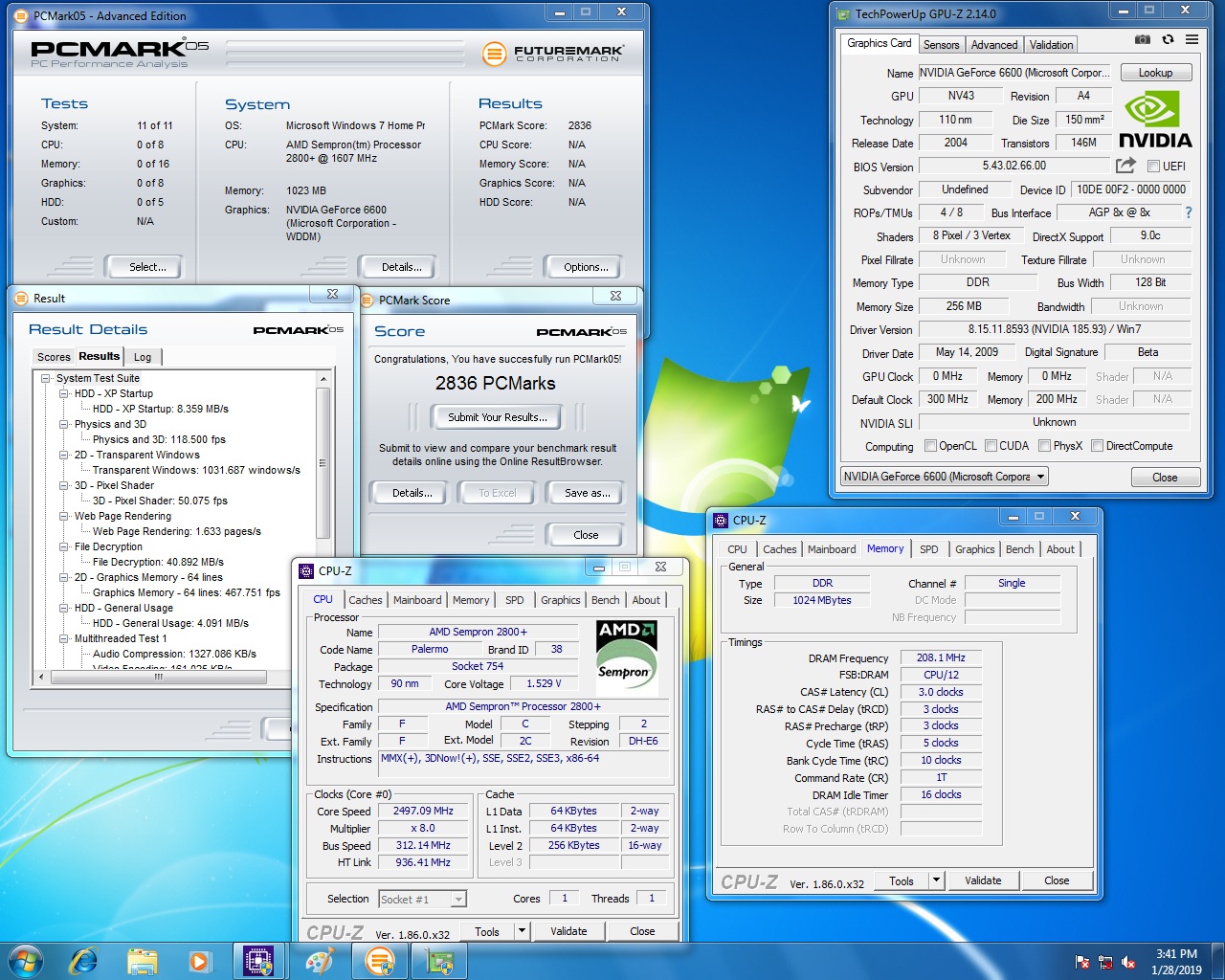
Task: Click the Action Center flag tray icon
Action: [1082, 962]
